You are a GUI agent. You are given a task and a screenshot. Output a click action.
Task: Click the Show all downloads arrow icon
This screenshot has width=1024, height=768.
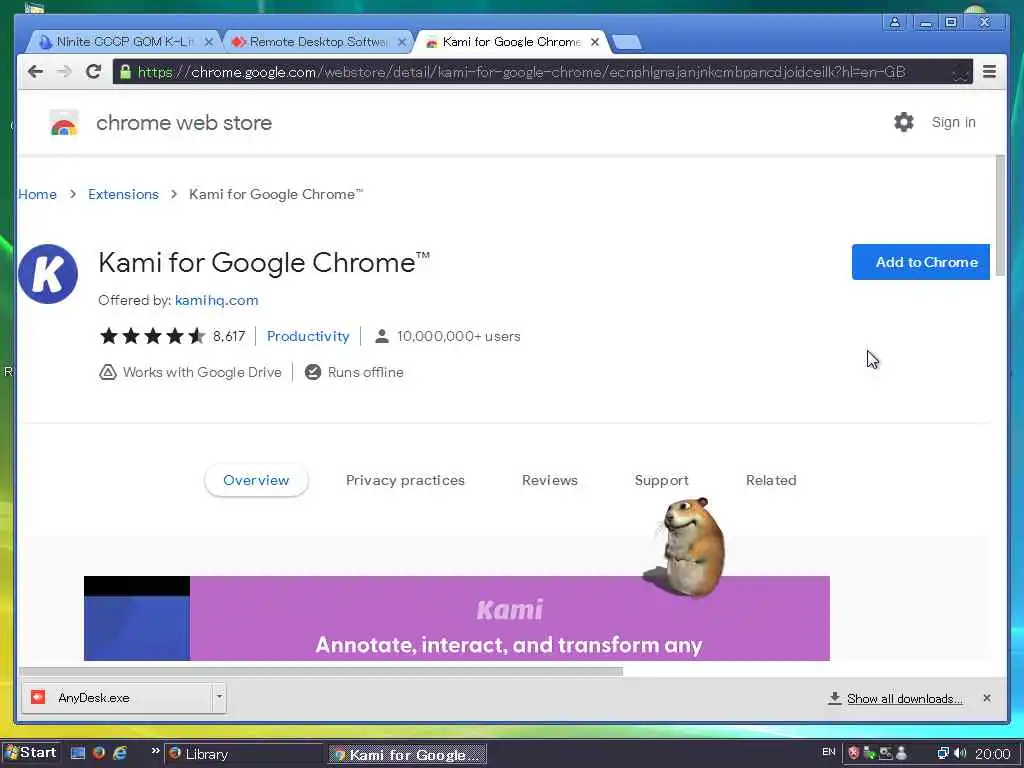(834, 698)
